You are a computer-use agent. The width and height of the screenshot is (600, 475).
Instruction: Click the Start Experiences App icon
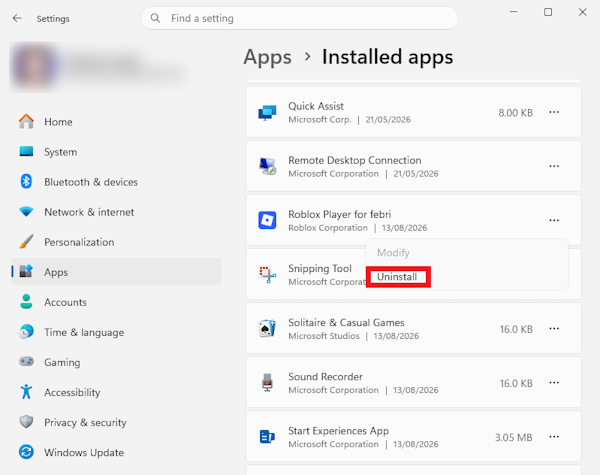267,436
